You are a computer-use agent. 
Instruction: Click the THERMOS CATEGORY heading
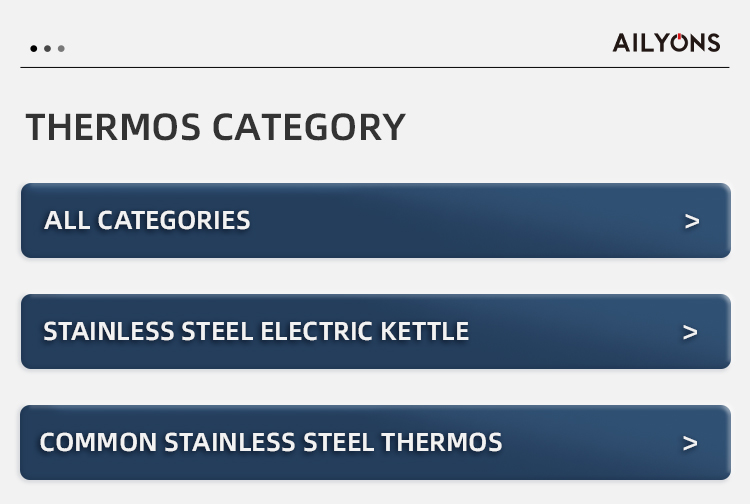(x=215, y=128)
